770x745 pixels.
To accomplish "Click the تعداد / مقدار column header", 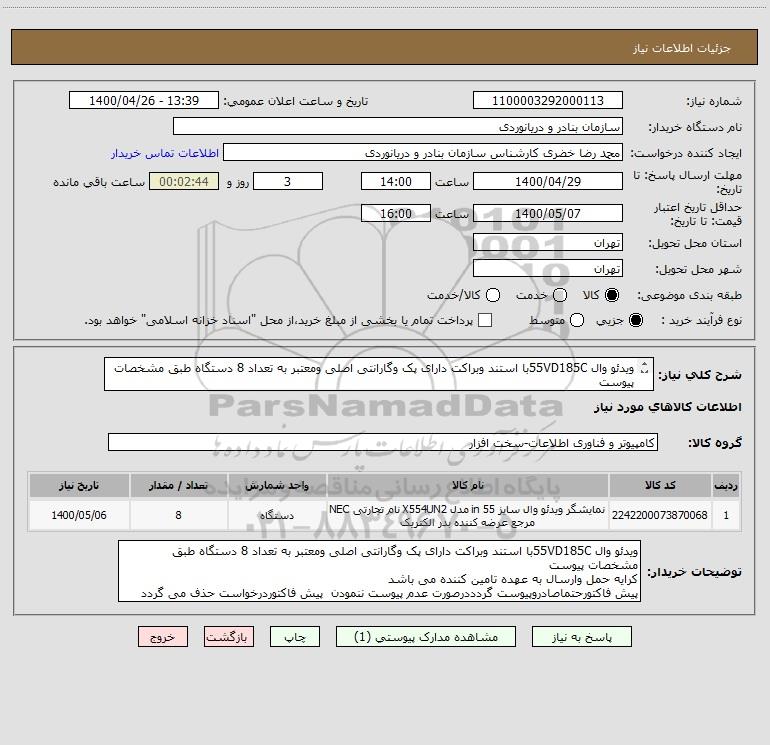I will pos(178,485).
